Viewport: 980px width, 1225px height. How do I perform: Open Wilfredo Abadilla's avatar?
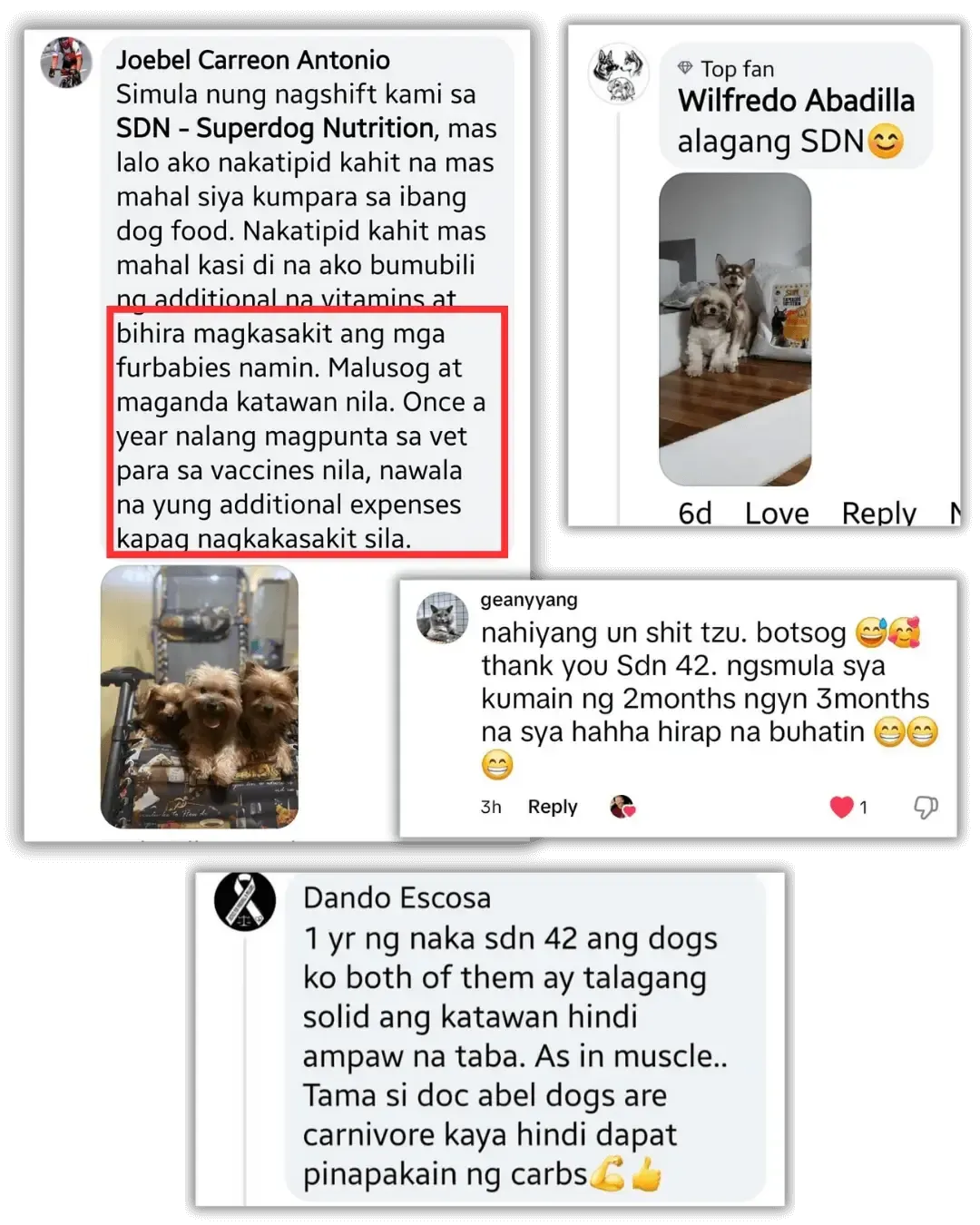[618, 73]
